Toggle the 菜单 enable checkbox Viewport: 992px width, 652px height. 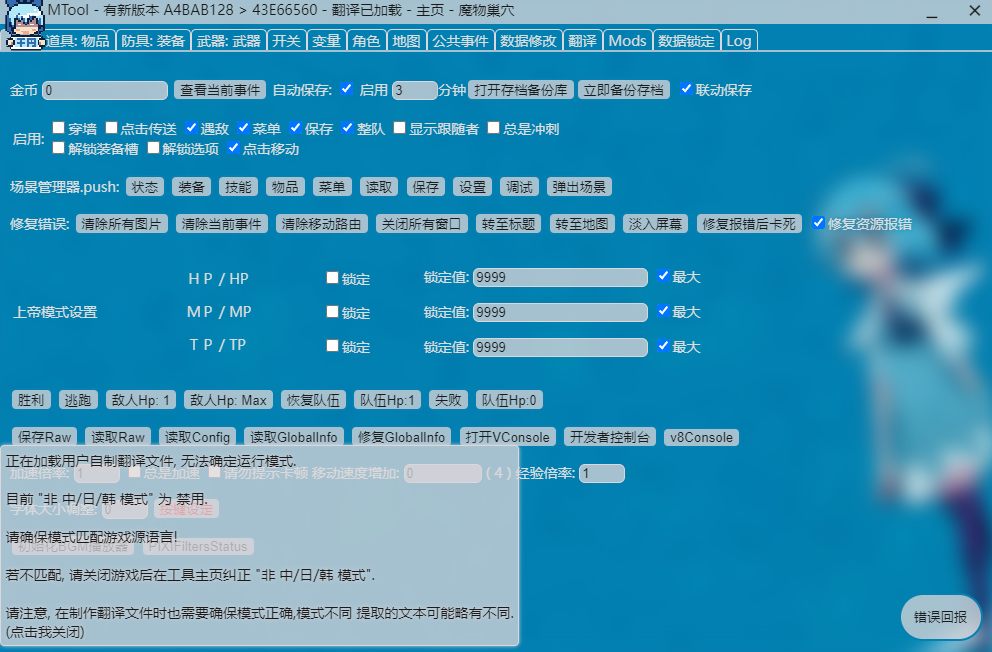(x=243, y=128)
